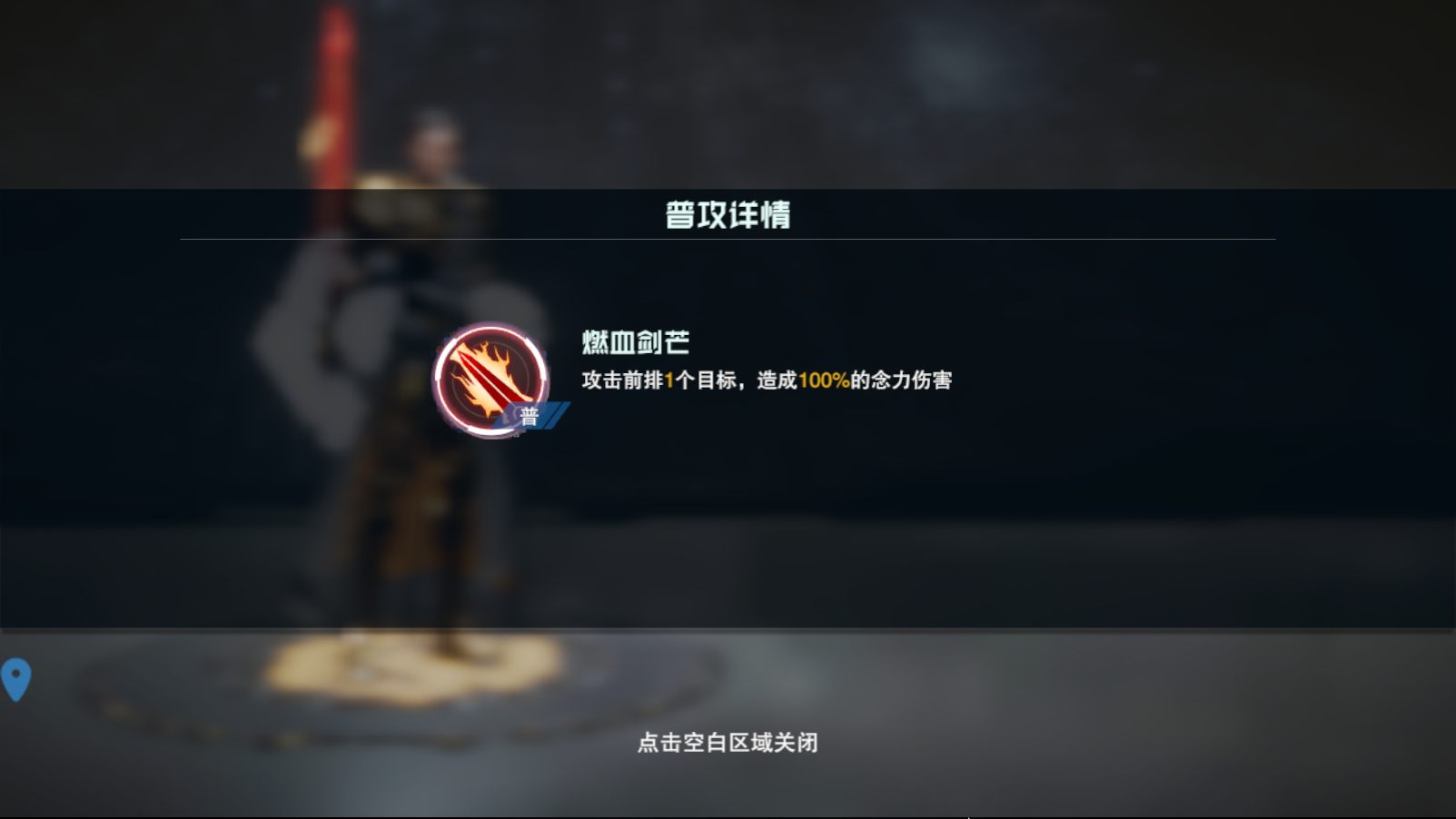The image size is (1456, 819).
Task: Tap the 点击空白区域关闭 hint text
Action: [x=728, y=743]
